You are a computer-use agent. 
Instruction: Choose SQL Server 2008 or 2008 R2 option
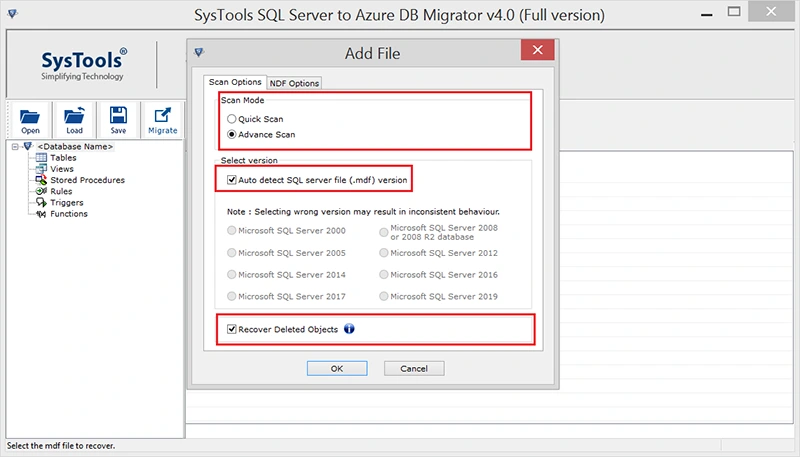[x=384, y=233]
